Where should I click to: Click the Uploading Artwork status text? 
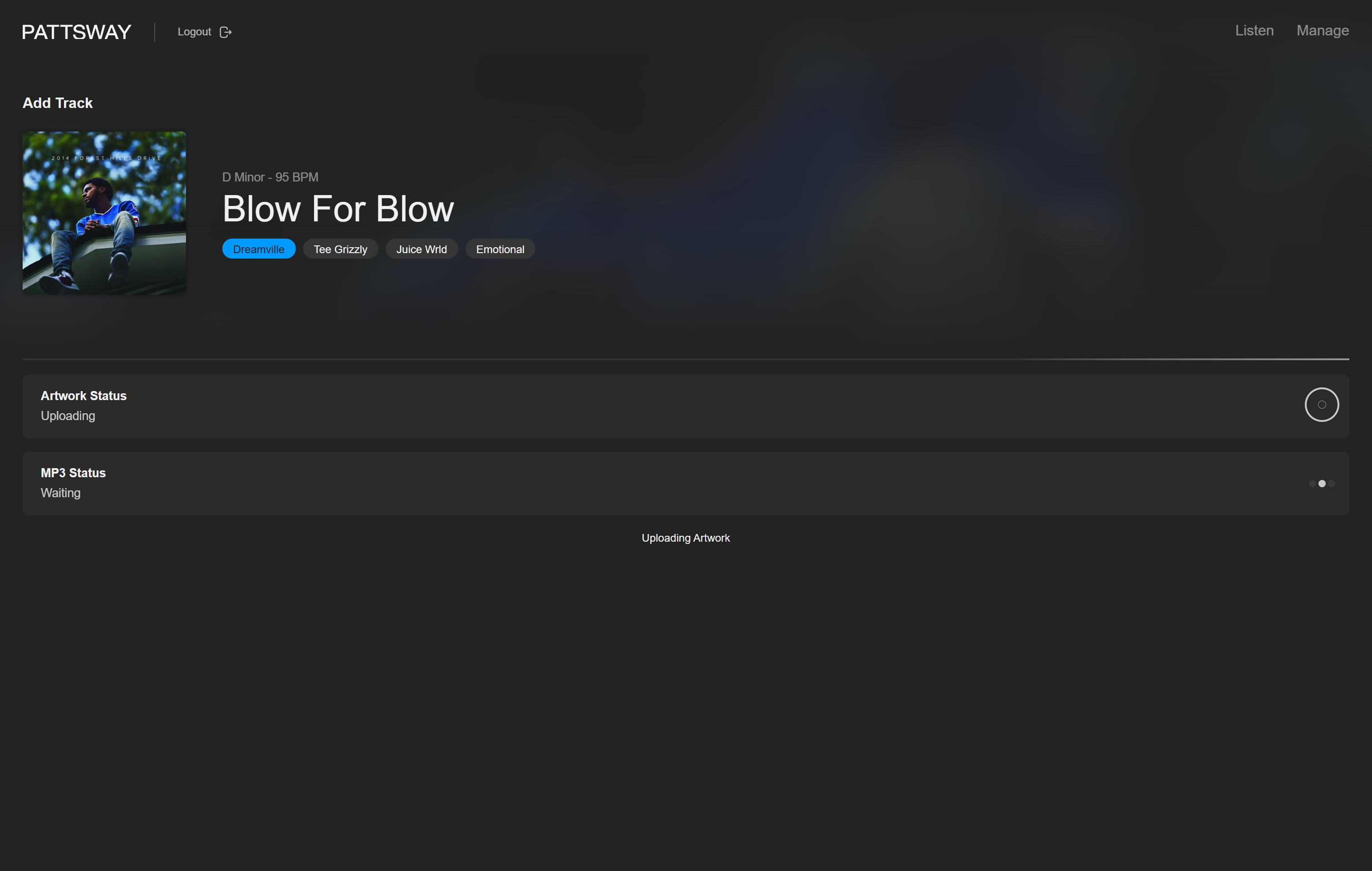[686, 537]
